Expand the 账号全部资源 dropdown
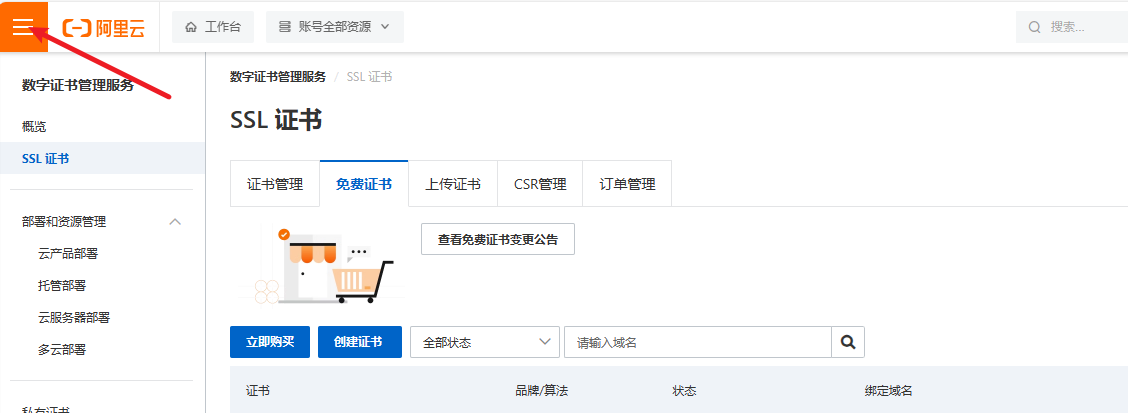1128x413 pixels. coord(334,27)
